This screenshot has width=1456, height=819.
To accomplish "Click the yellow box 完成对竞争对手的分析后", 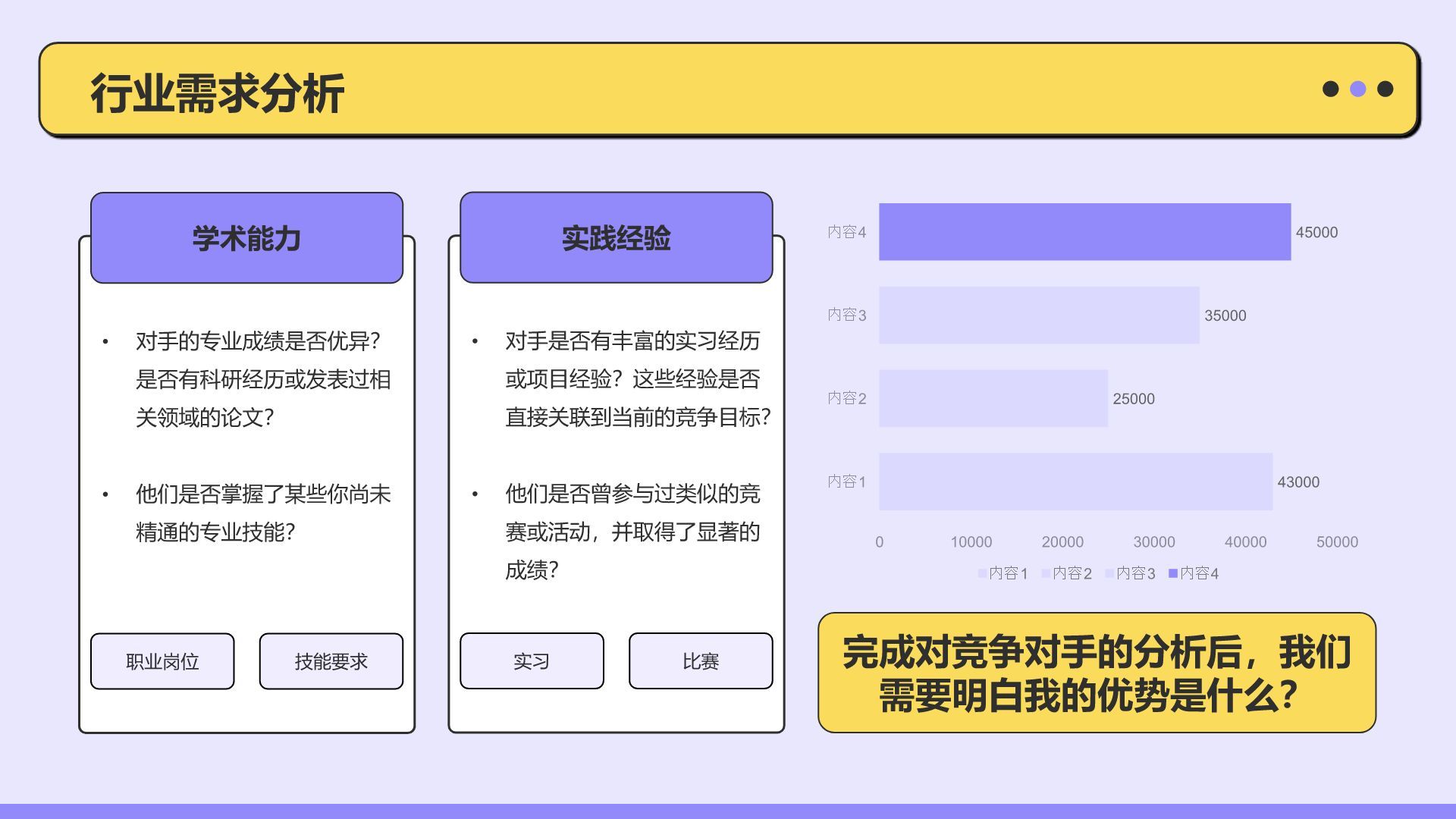I will click(1097, 673).
